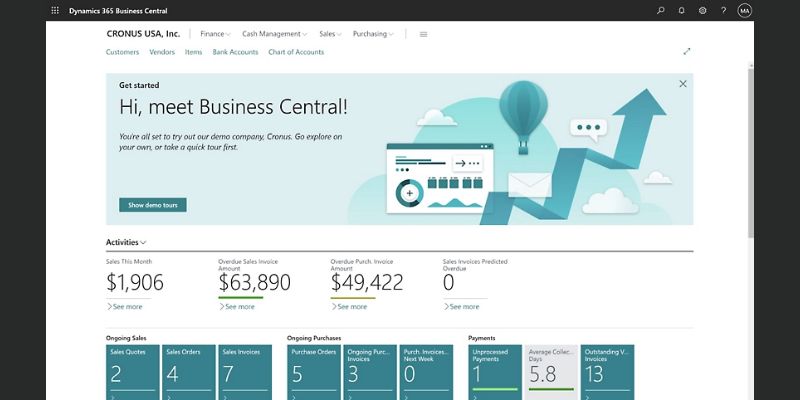Viewport: 800px width, 400px height.
Task: Open the app launcher waffle icon
Action: point(55,10)
